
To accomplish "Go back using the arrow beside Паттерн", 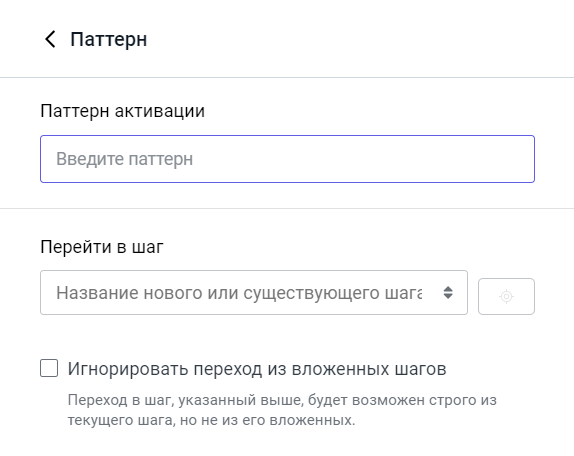I will coord(50,39).
